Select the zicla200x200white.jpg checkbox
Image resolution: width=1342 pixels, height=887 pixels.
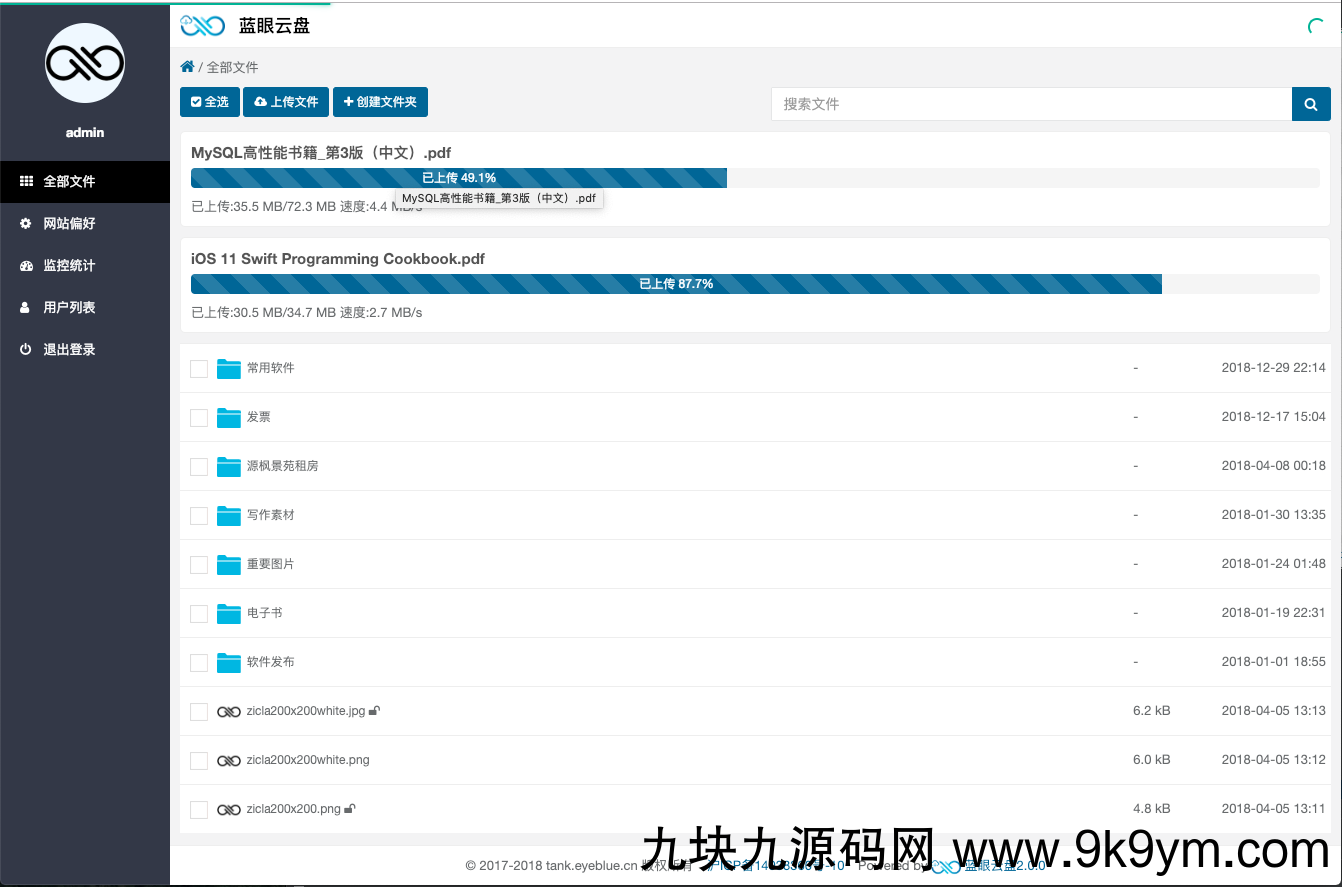point(199,712)
